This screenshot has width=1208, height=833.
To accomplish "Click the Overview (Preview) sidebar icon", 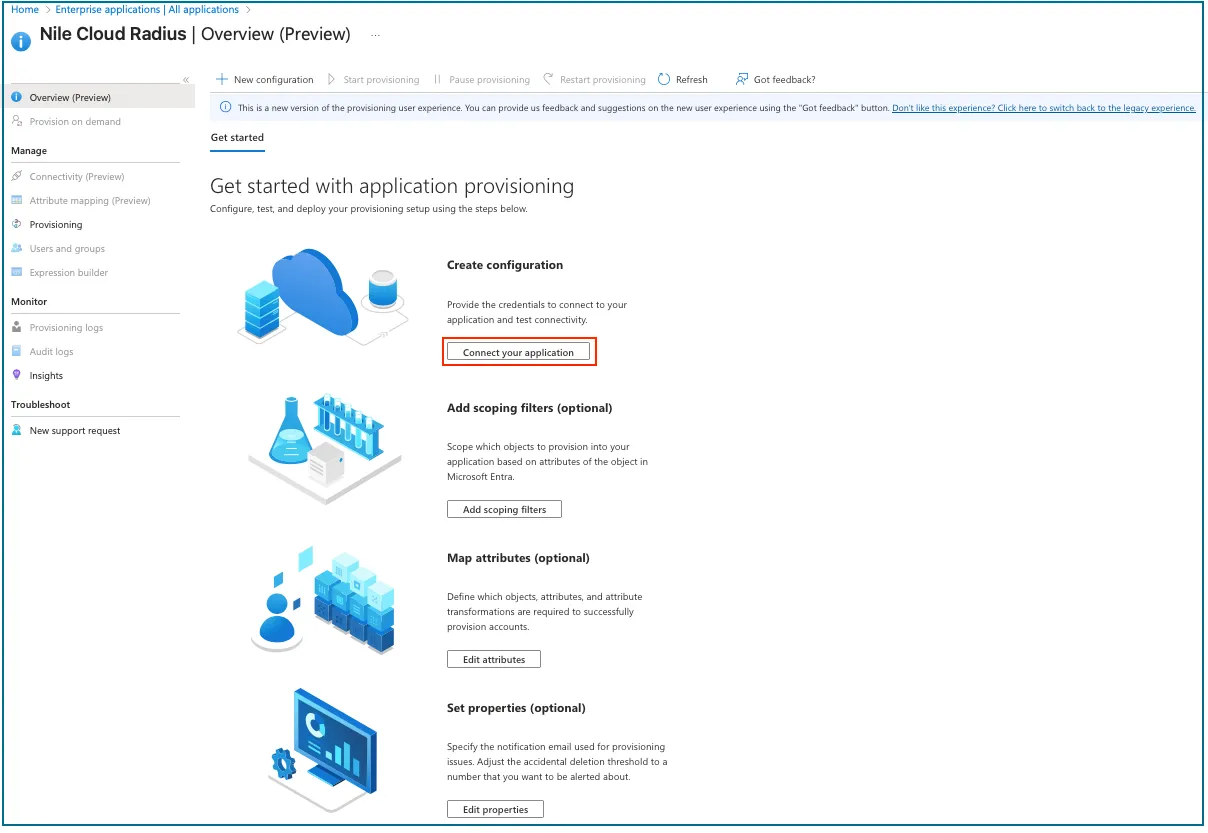I will pyautogui.click(x=17, y=97).
